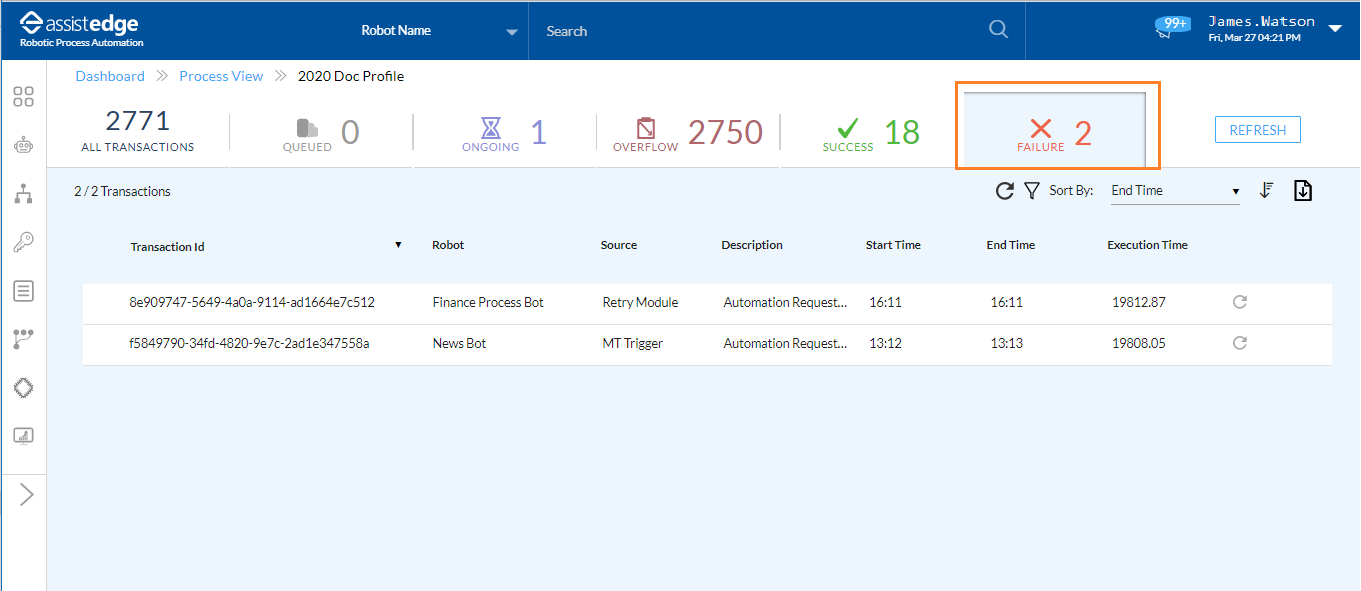Click the End Time column header
This screenshot has height=591, width=1361.
(1011, 245)
